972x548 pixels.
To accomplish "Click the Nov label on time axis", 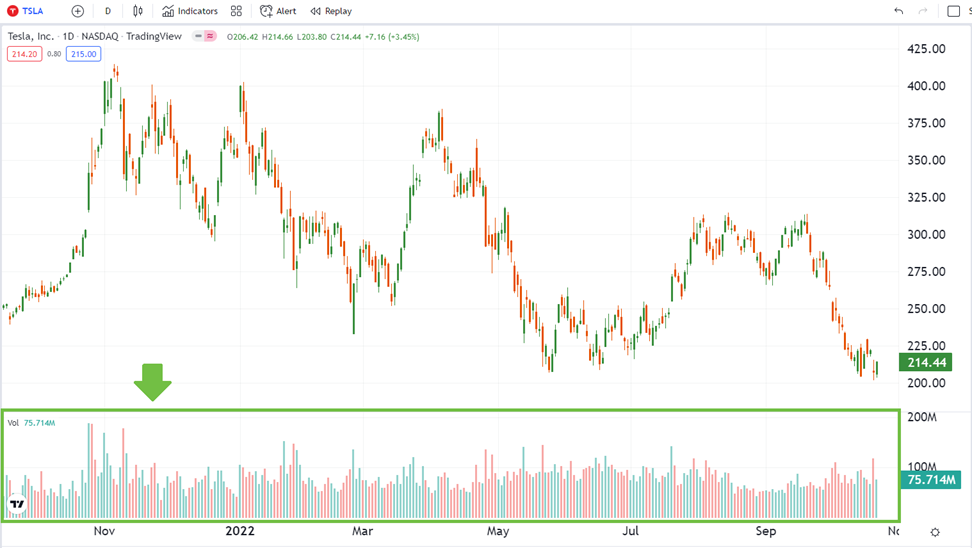I will point(104,531).
